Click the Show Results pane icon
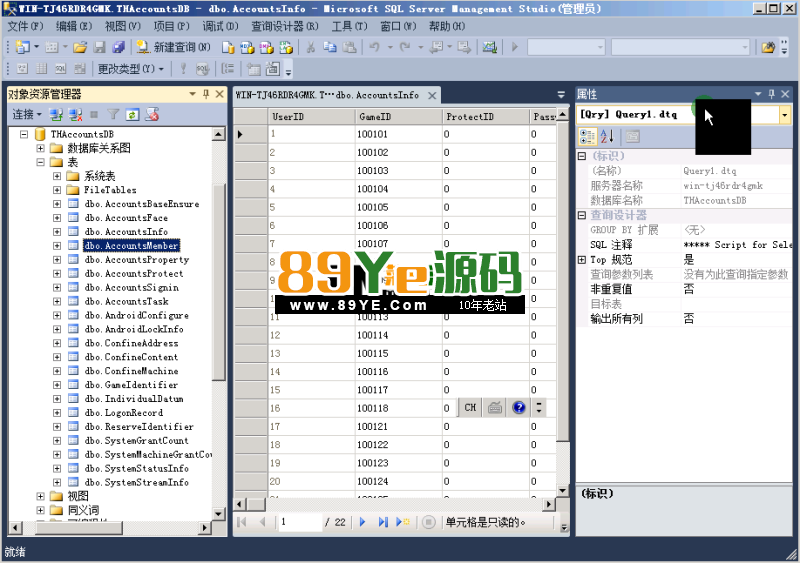Viewport: 800px width, 563px height. (x=80, y=68)
